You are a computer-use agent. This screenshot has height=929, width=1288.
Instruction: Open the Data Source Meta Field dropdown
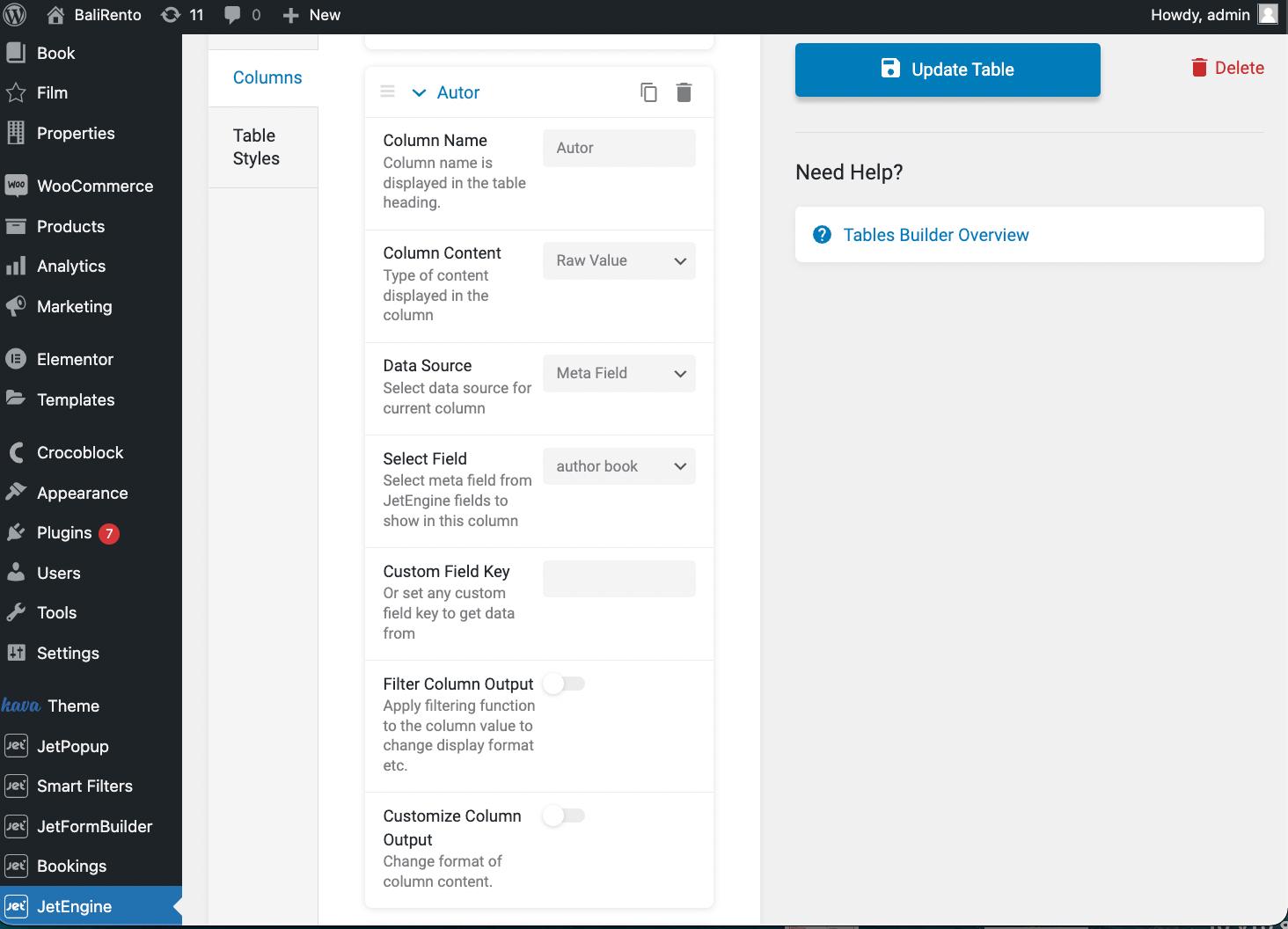pos(619,373)
